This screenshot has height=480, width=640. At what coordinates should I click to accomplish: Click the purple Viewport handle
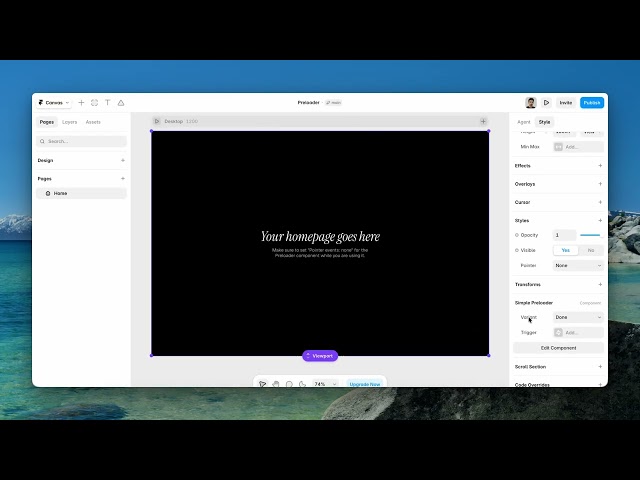tap(320, 356)
